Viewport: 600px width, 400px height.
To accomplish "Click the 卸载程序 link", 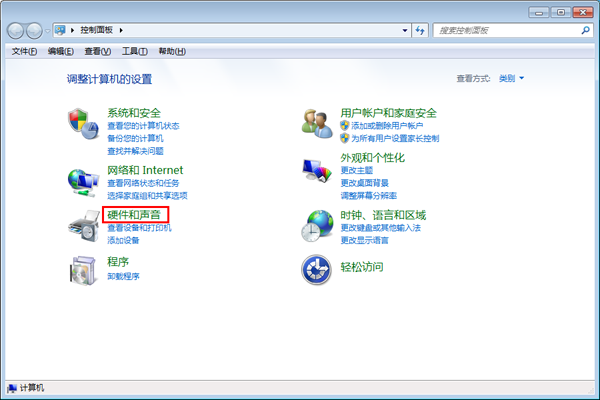I will [x=123, y=277].
